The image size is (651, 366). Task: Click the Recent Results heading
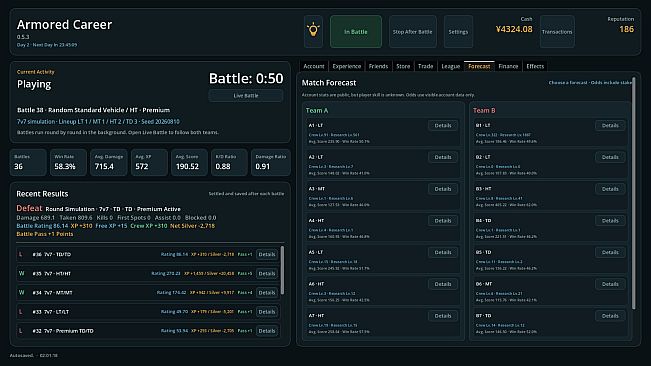(x=42, y=194)
